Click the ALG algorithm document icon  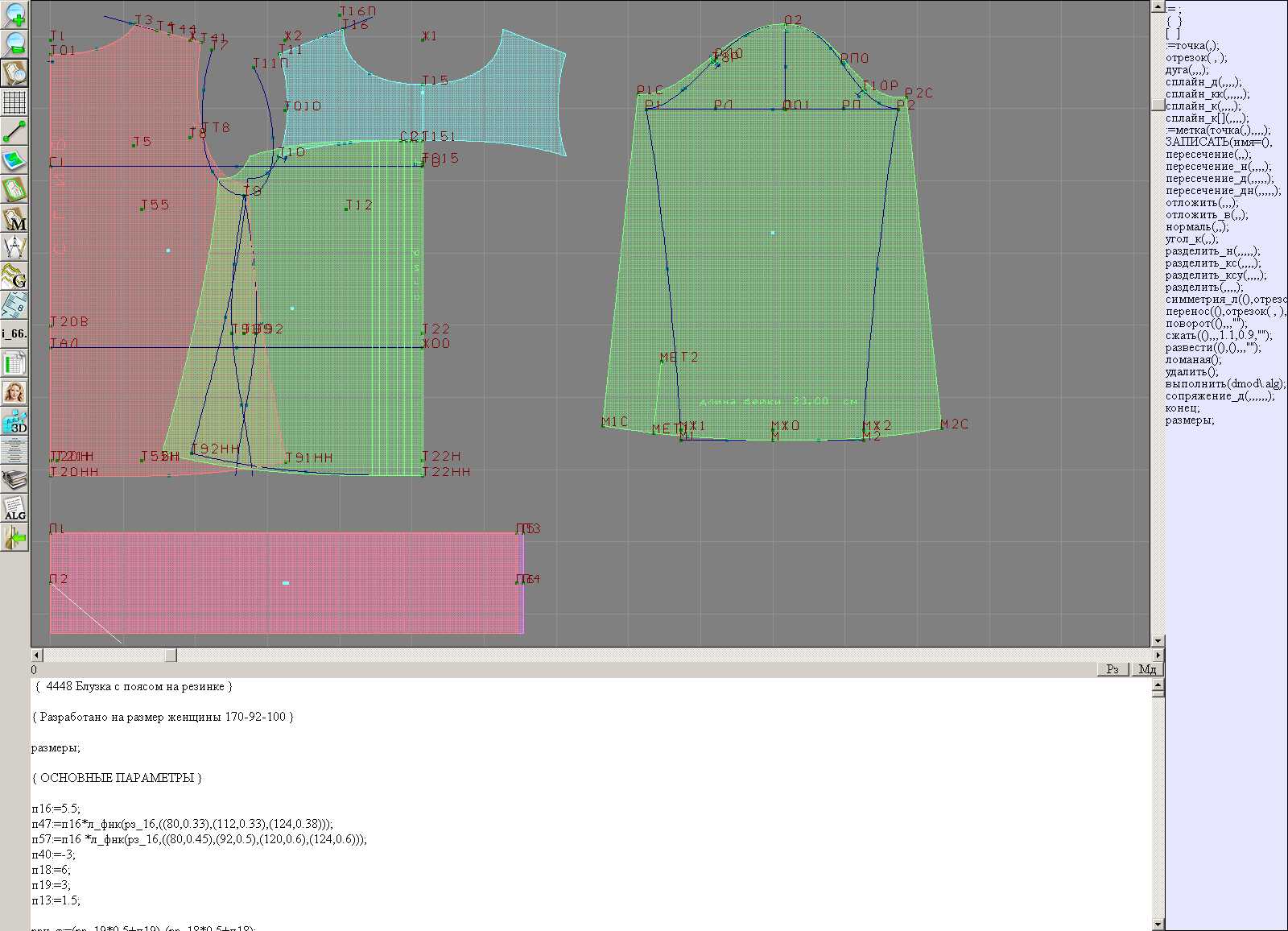coord(14,508)
